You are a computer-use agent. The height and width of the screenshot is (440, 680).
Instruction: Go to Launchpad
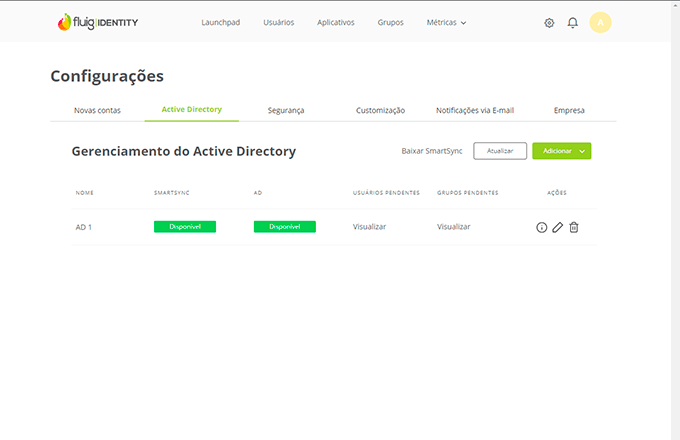pyautogui.click(x=220, y=23)
